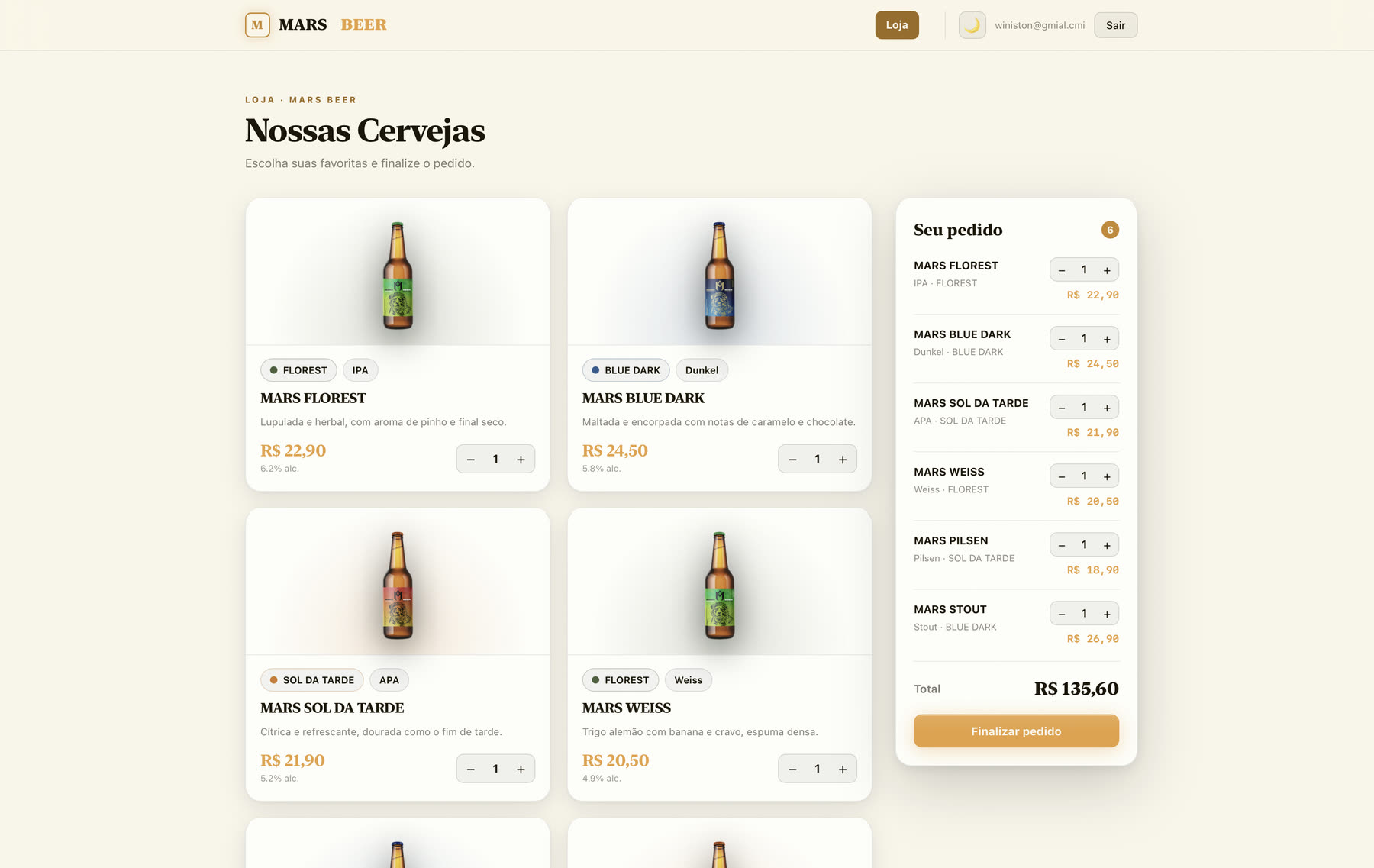1374x868 pixels.
Task: Increase MARS BLUE DARK card quantity
Action: 843,459
